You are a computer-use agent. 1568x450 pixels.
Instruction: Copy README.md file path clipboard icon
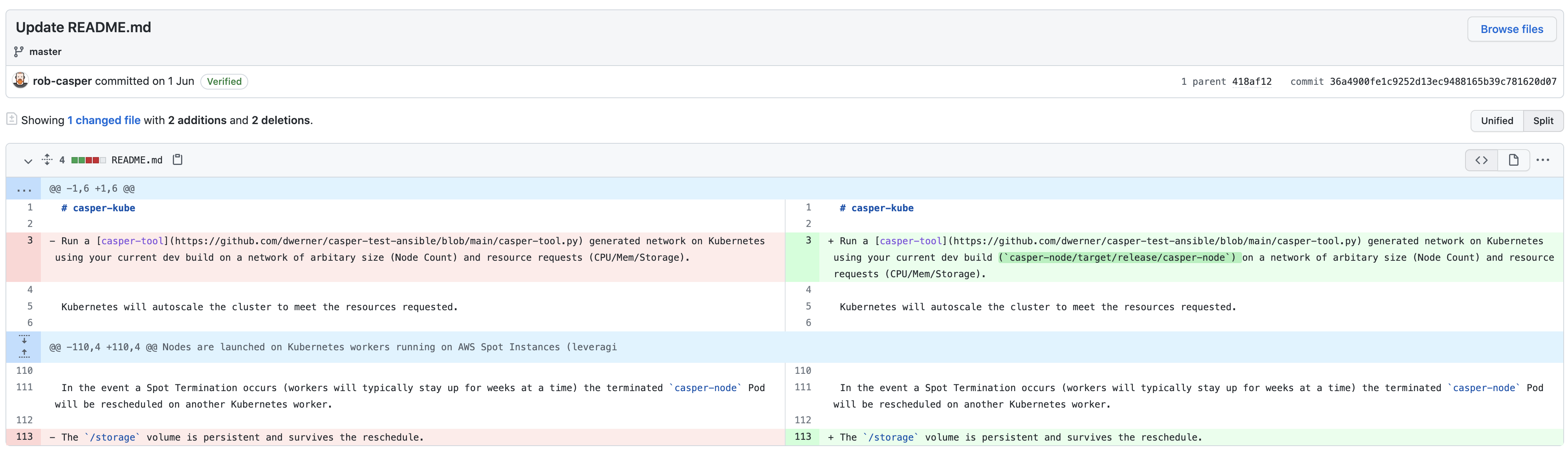(x=178, y=160)
